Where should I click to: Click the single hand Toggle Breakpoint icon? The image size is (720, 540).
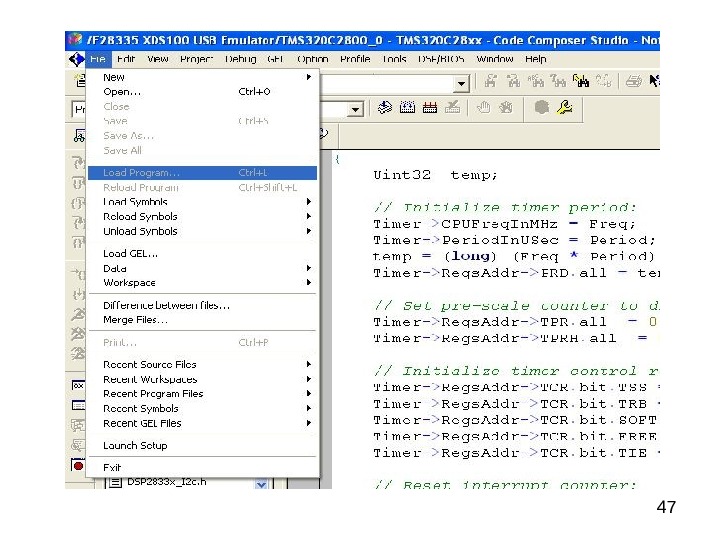(483, 107)
